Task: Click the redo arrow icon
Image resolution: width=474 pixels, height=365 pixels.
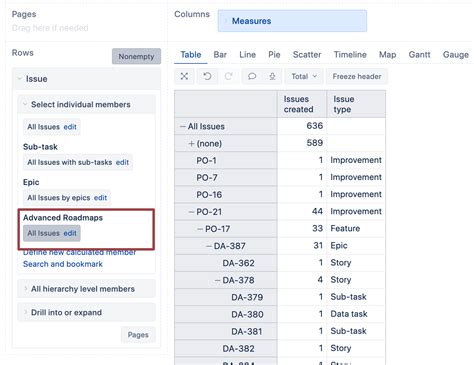Action: click(228, 76)
